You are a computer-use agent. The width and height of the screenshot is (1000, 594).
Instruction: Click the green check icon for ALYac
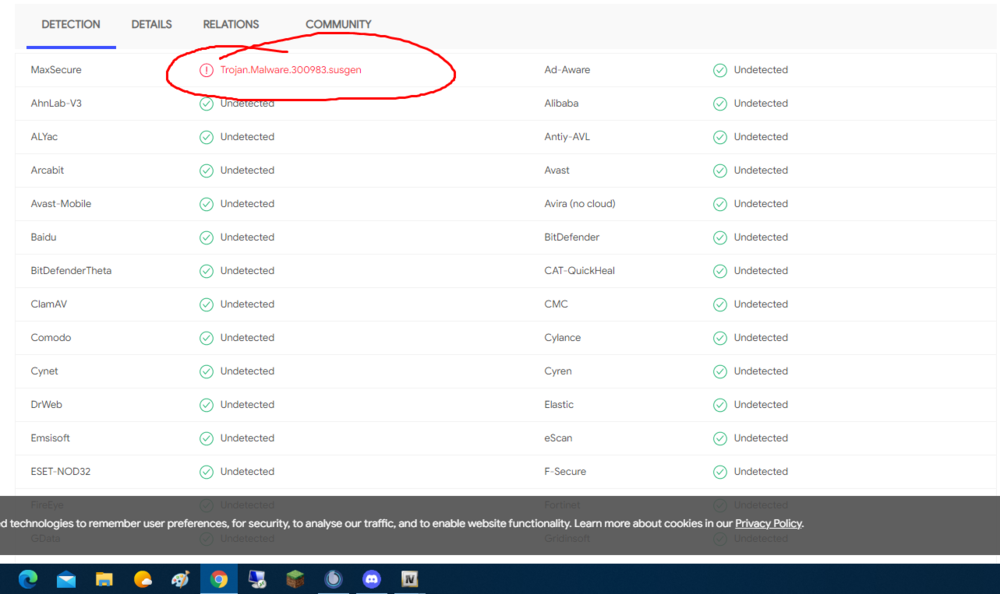click(206, 137)
